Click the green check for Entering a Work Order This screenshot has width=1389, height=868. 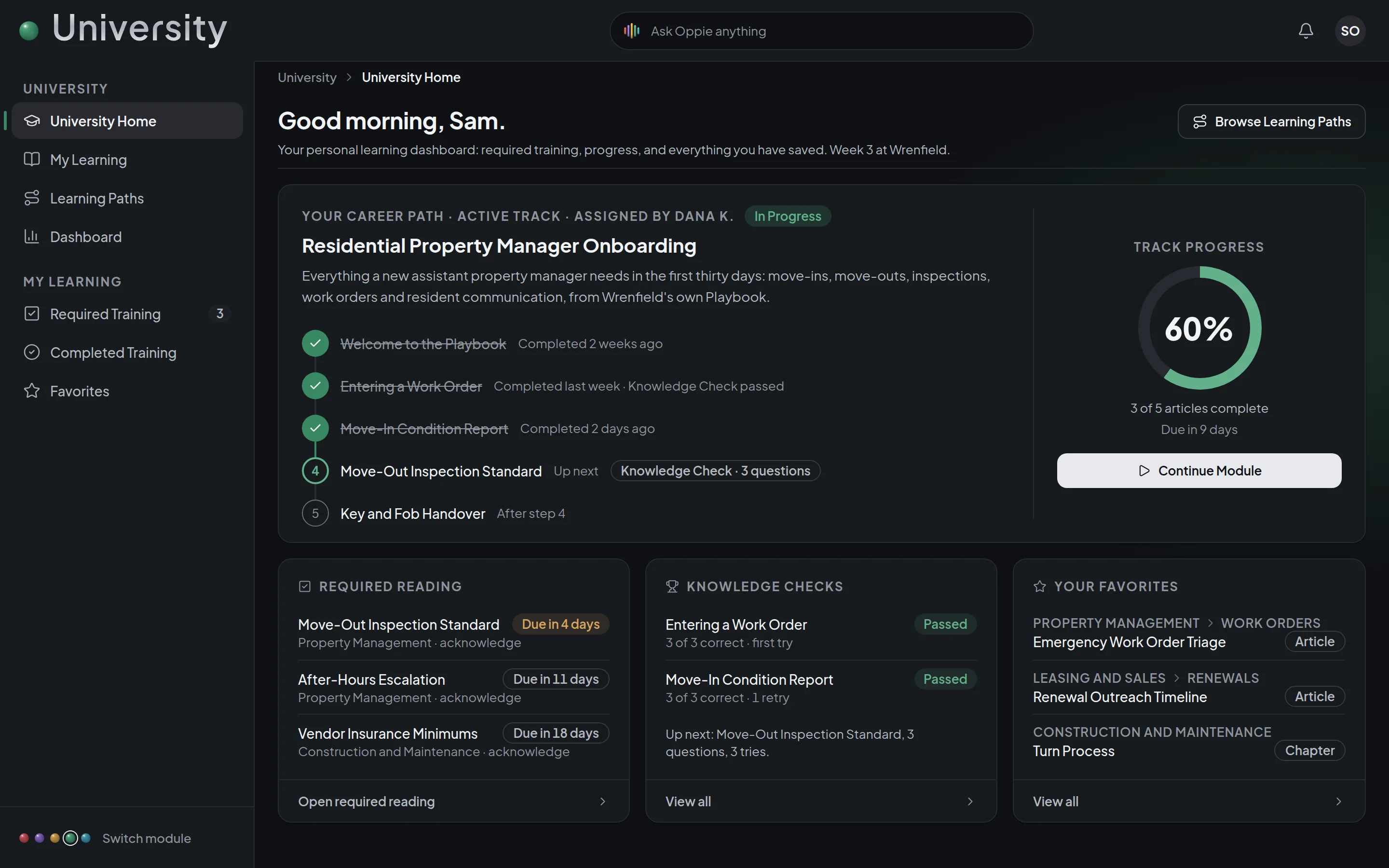(x=315, y=386)
